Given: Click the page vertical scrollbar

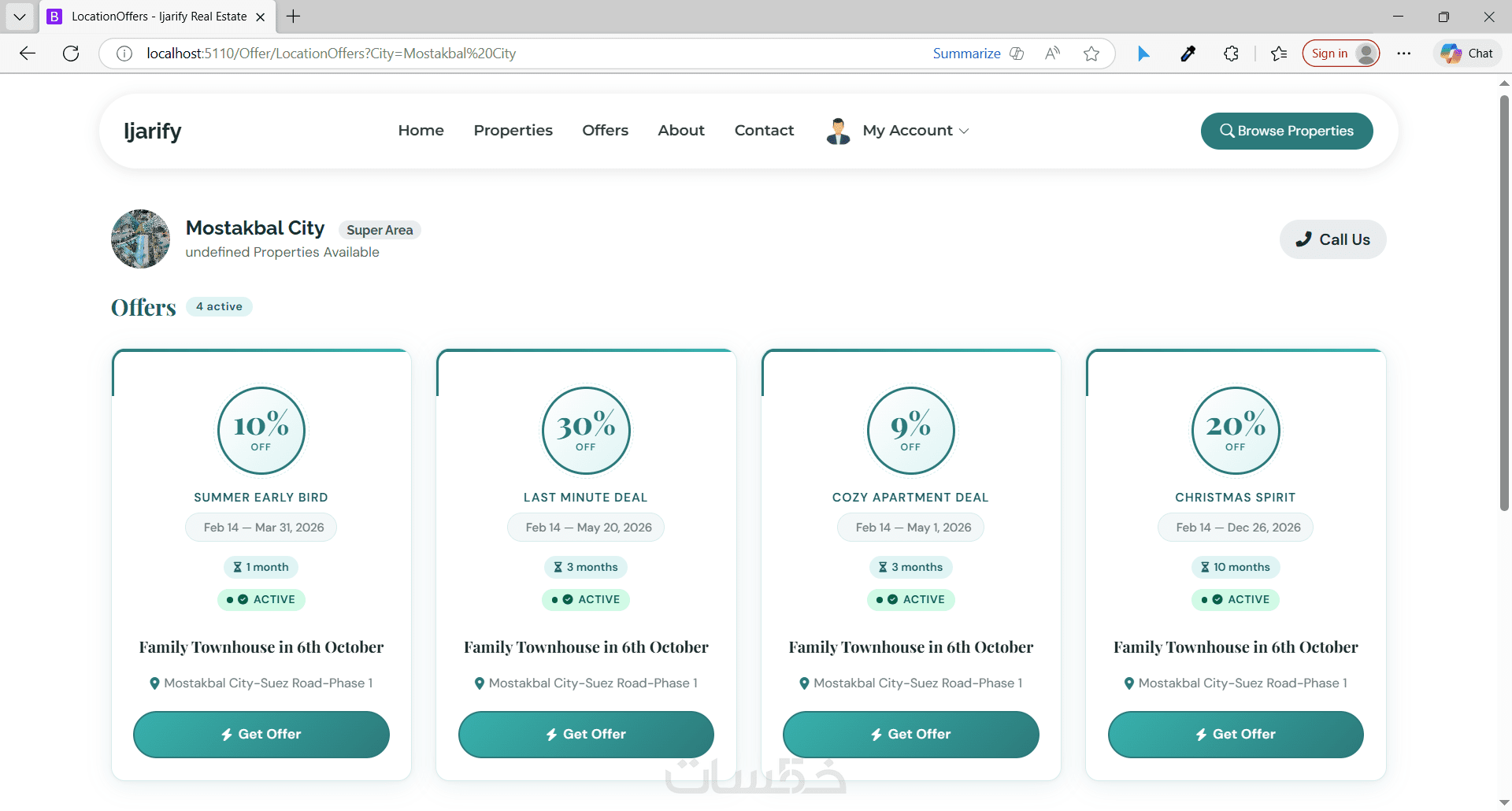Looking at the screenshot, I should pos(1504,302).
